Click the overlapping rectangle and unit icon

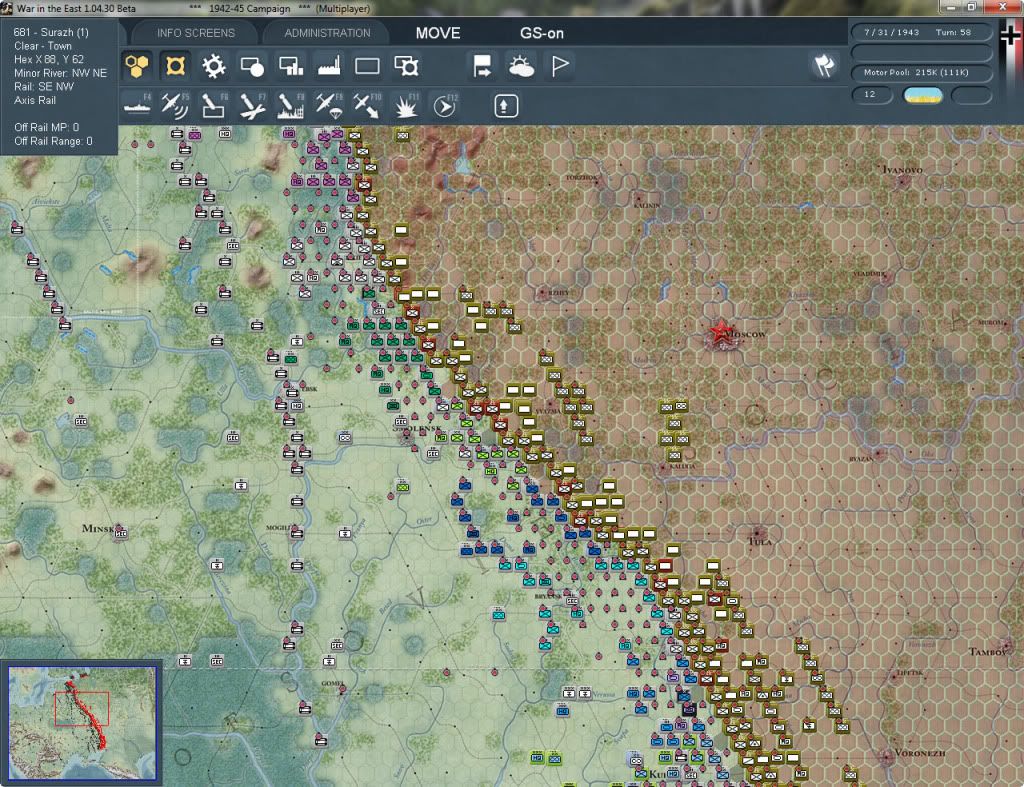(x=406, y=66)
